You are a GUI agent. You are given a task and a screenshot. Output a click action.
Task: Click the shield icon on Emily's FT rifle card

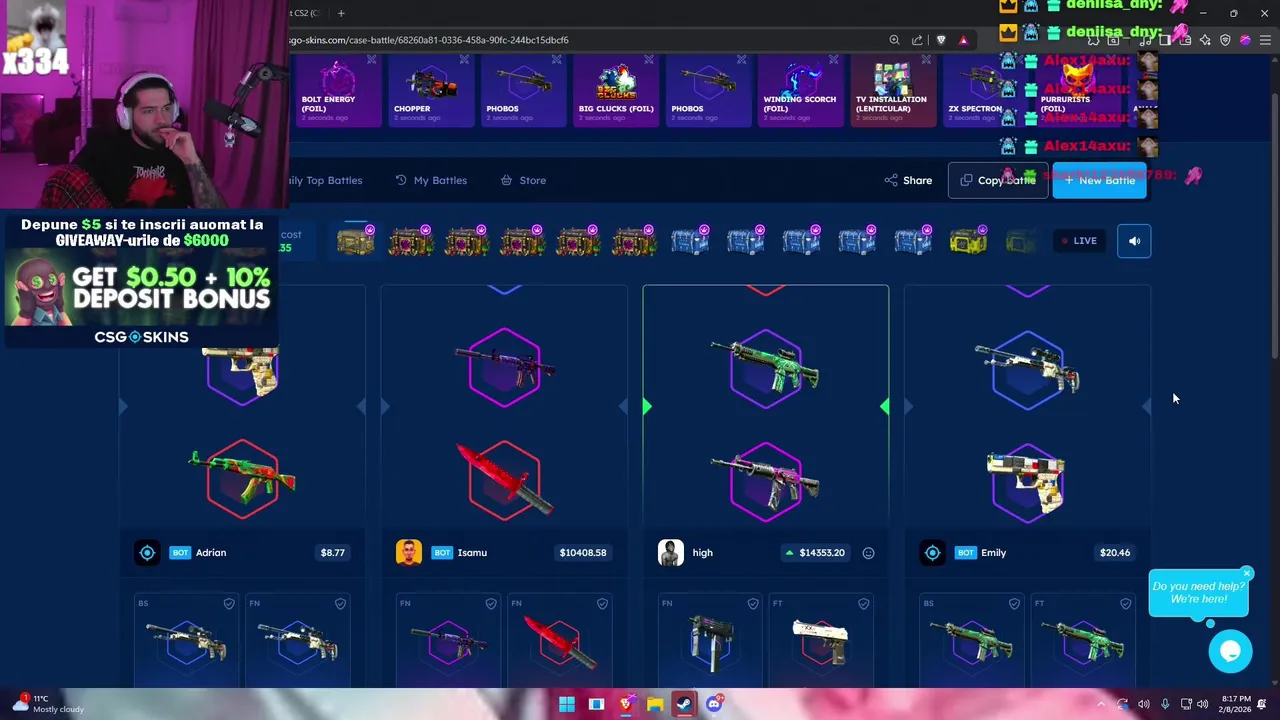click(x=1126, y=604)
